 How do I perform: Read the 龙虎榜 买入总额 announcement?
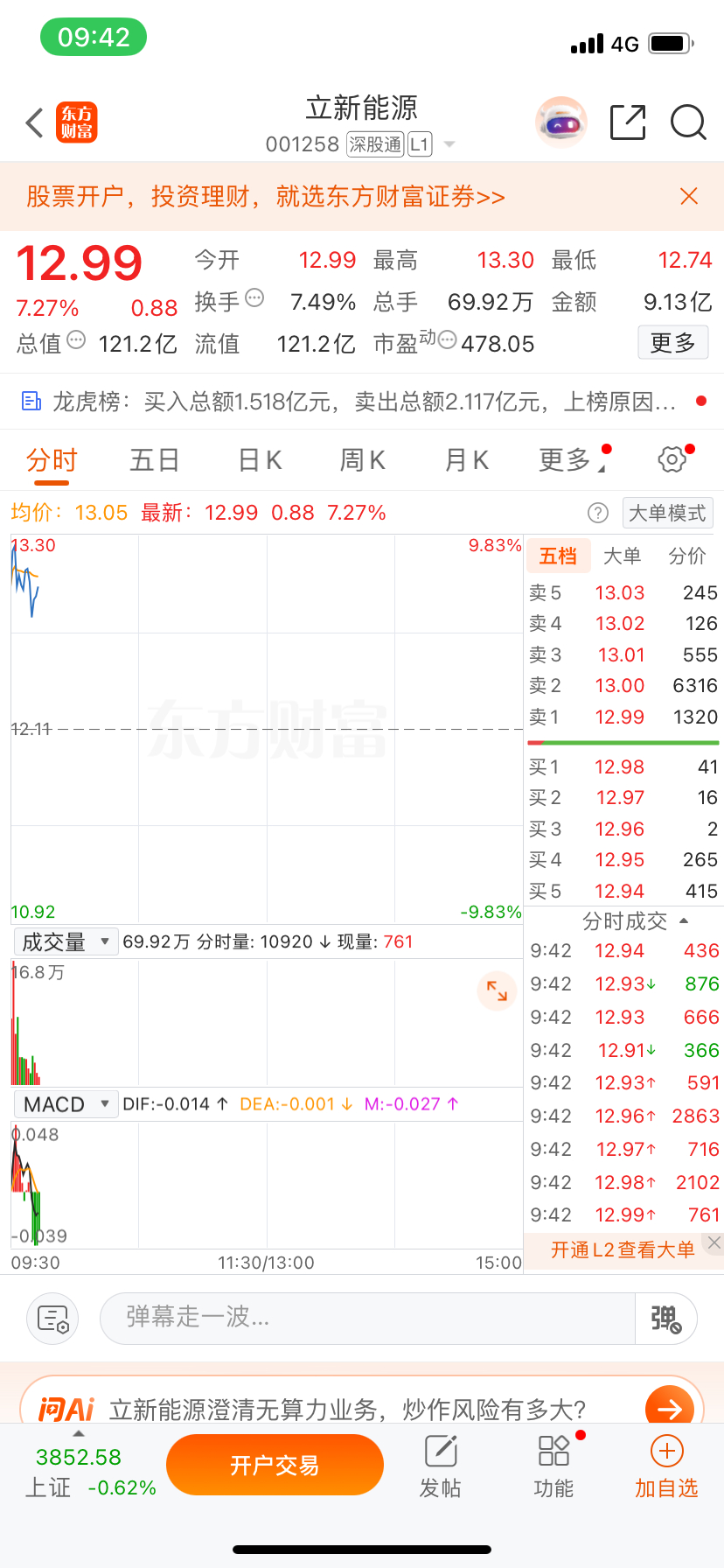pyautogui.click(x=365, y=402)
